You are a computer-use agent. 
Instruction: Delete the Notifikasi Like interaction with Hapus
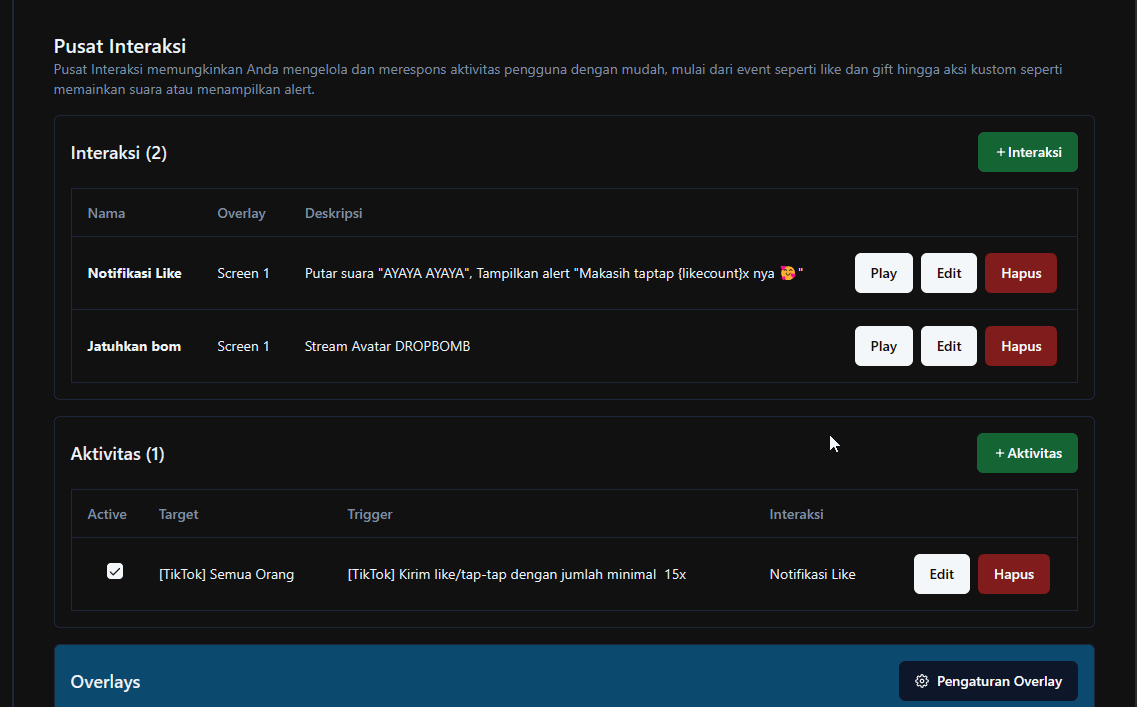click(x=1020, y=273)
